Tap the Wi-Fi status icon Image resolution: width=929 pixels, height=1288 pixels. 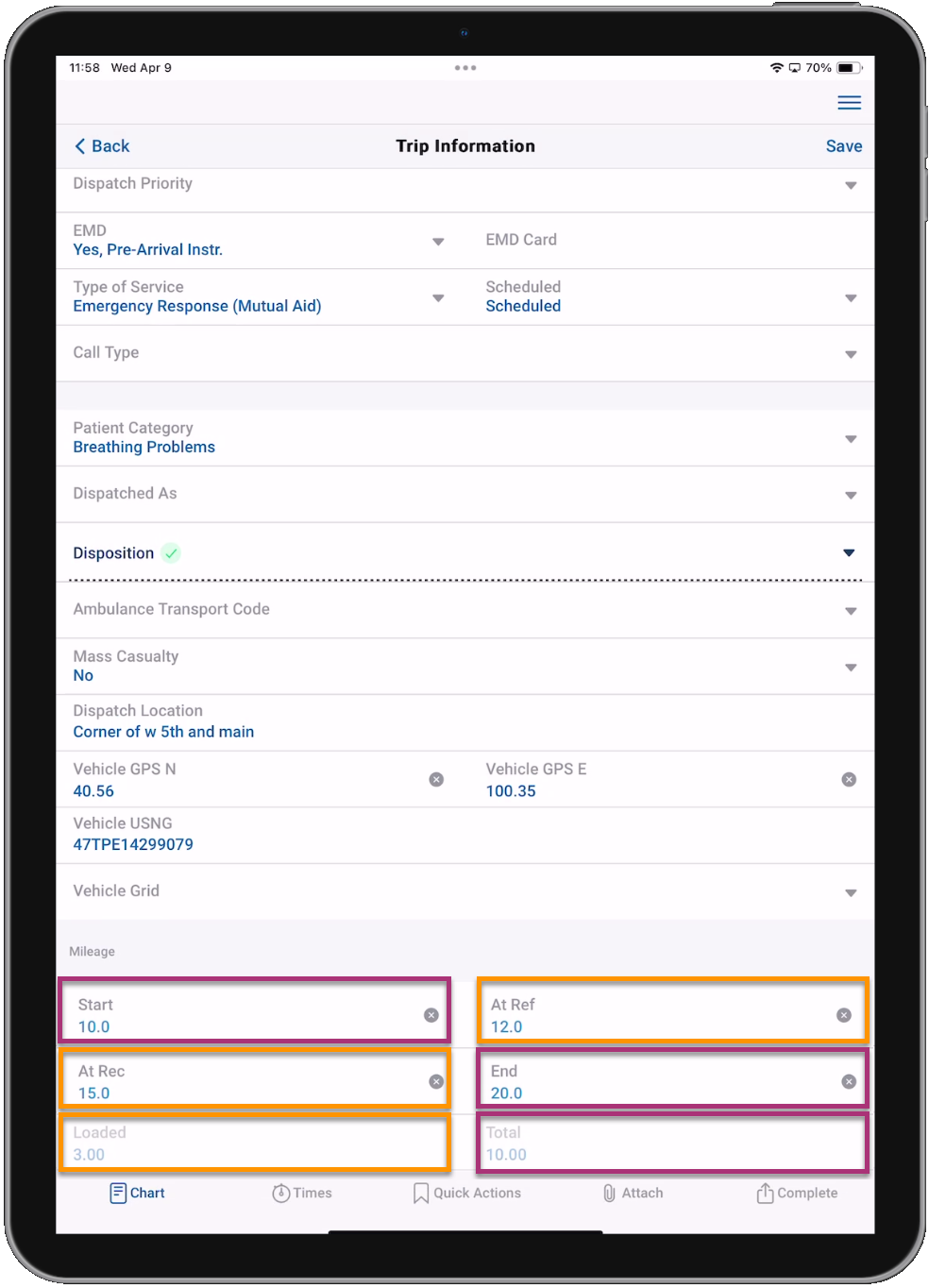tap(776, 68)
